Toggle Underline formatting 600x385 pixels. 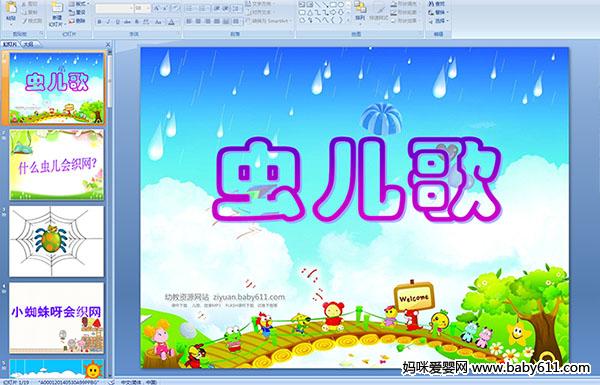pyautogui.click(x=117, y=22)
